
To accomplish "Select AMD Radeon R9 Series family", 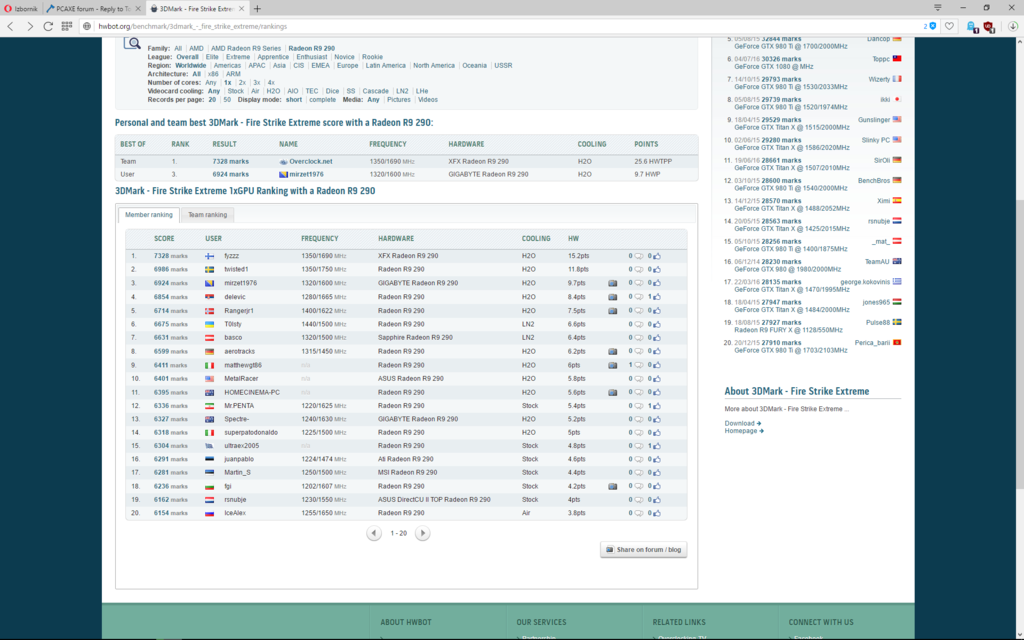I will 246,48.
